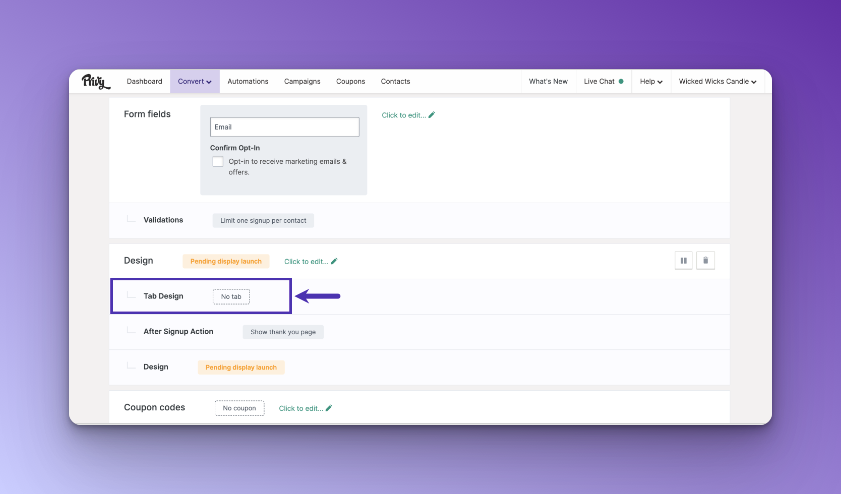The width and height of the screenshot is (841, 494).
Task: Click the No coupon badge
Action: [240, 408]
